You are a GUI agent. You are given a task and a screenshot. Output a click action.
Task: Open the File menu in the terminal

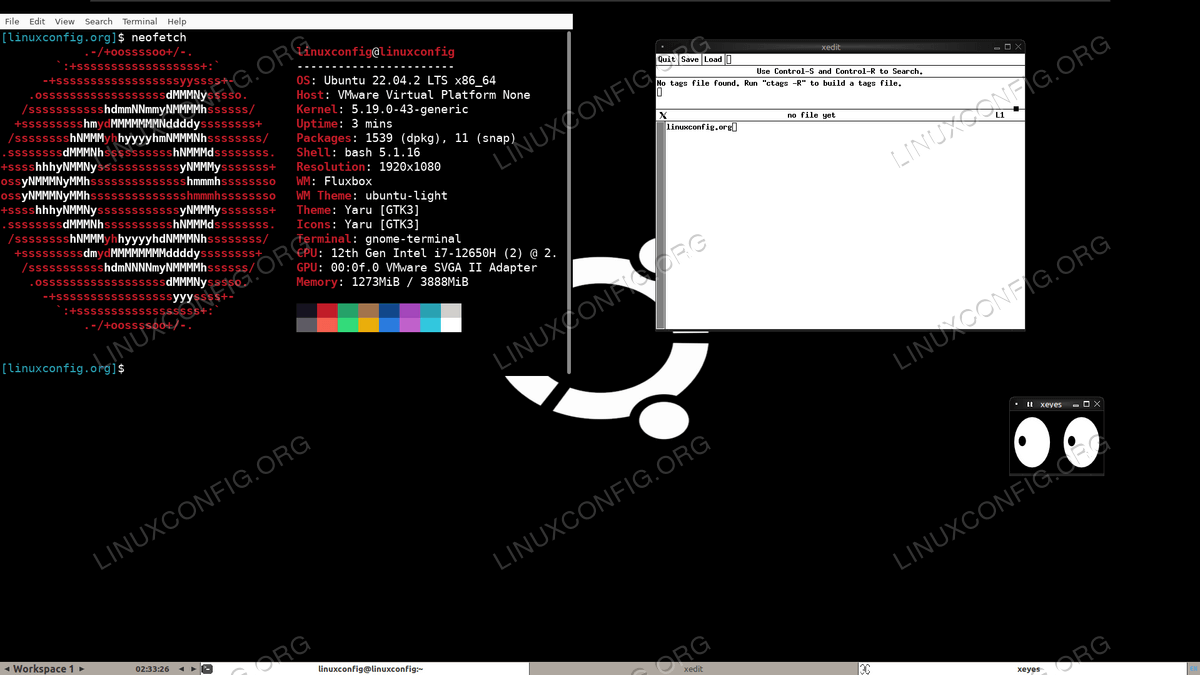tap(12, 21)
